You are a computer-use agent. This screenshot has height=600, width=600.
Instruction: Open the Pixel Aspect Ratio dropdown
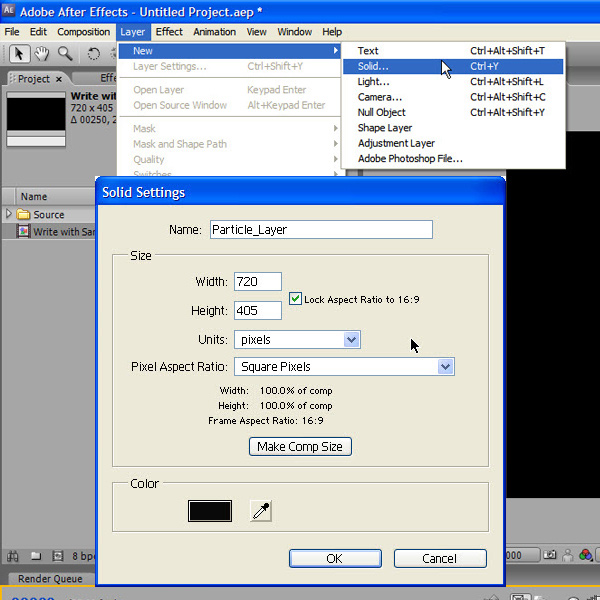pos(344,367)
